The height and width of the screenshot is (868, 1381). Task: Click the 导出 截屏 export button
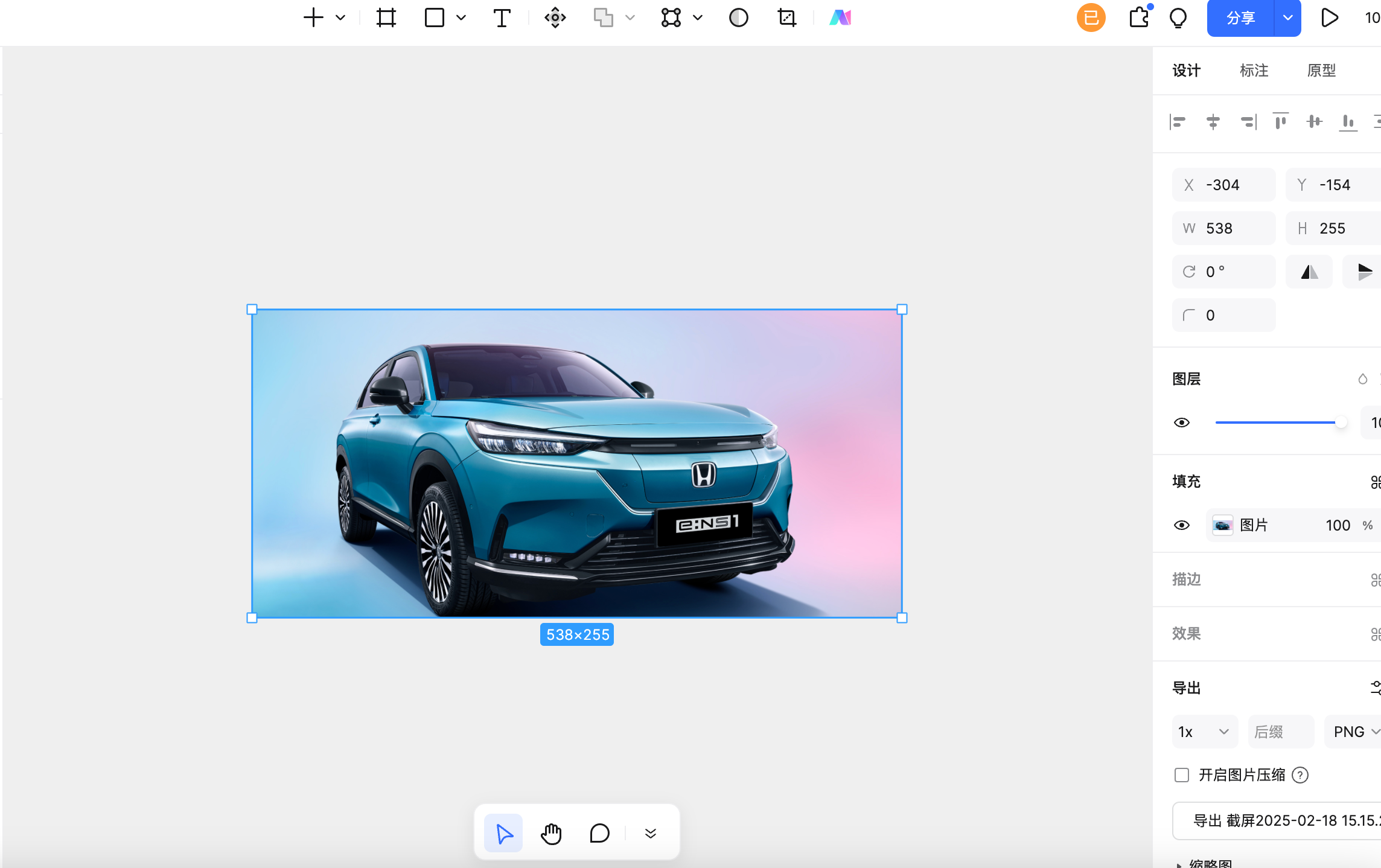coord(1277,821)
